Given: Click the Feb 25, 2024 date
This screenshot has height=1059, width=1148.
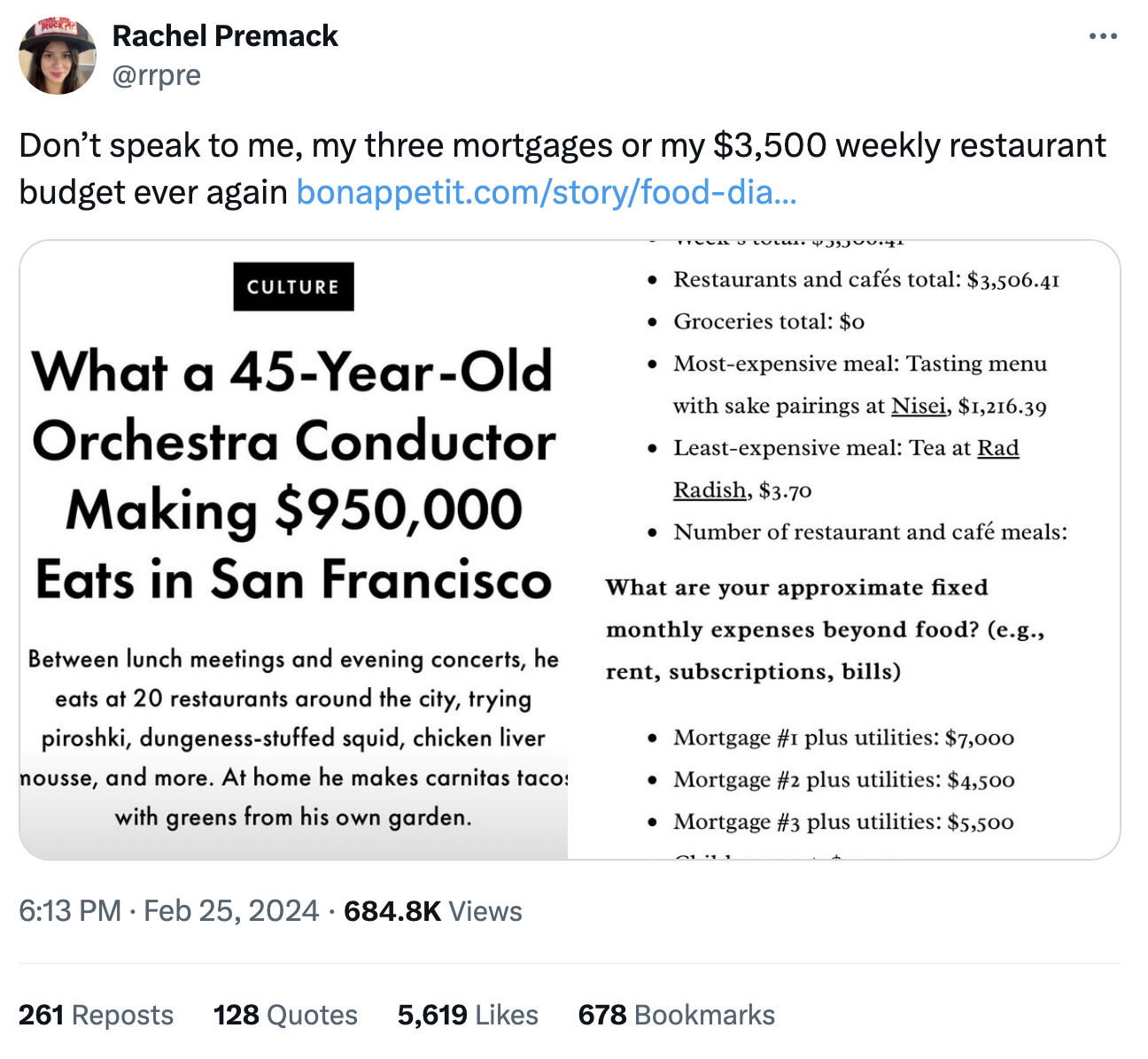Looking at the screenshot, I should pos(231,911).
